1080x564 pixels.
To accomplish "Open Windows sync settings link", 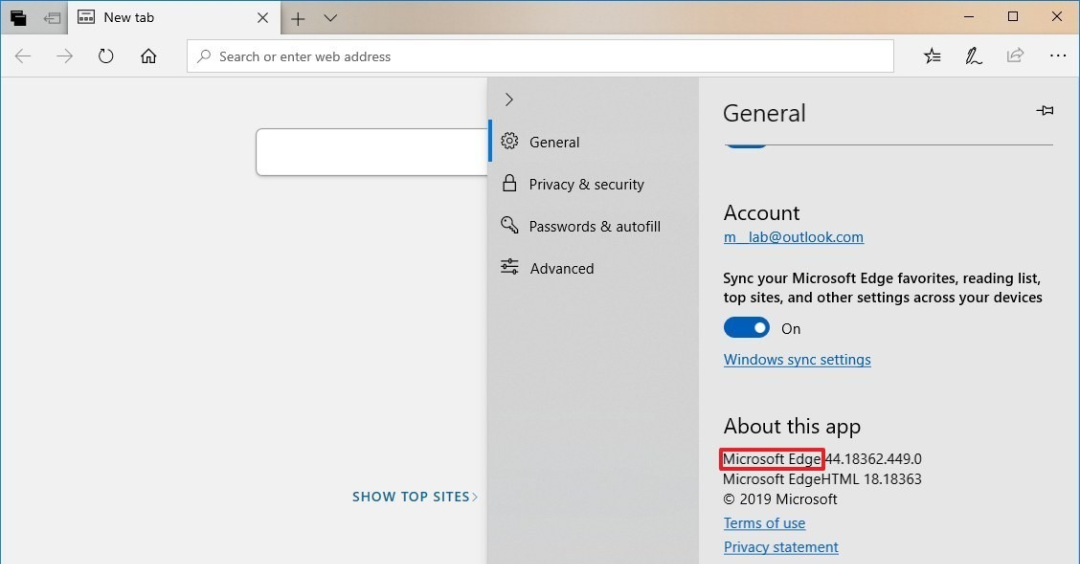I will tap(797, 359).
